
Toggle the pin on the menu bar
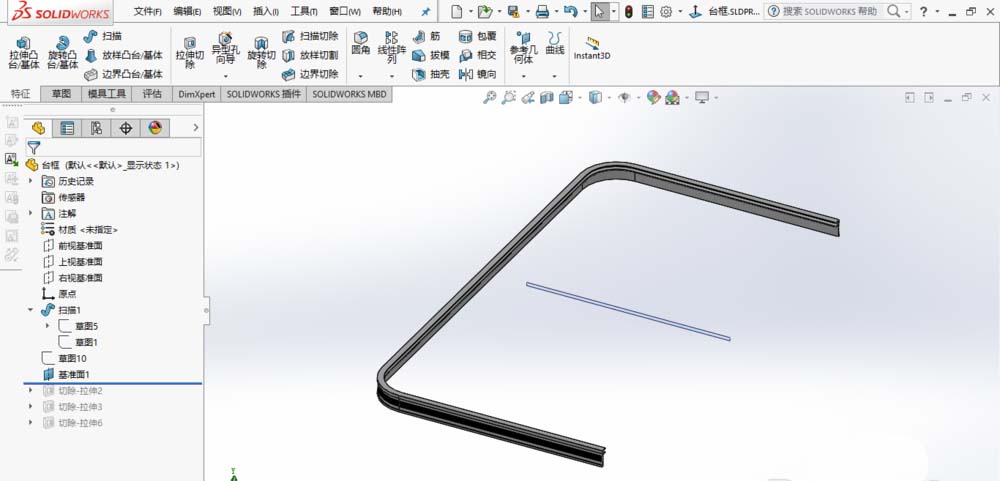coord(425,11)
